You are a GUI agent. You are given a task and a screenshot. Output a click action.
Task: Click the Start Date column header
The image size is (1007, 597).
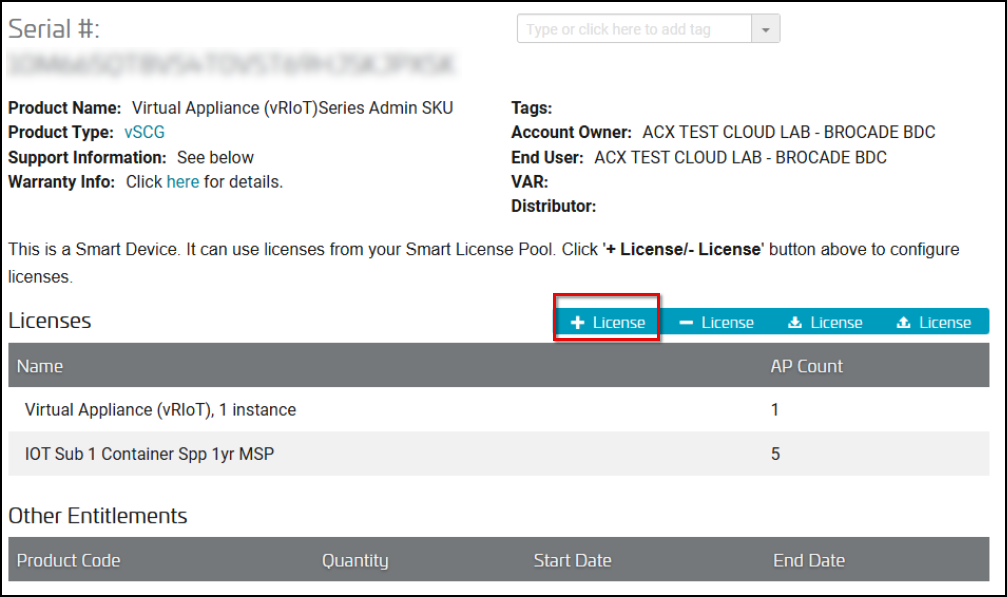(x=573, y=560)
